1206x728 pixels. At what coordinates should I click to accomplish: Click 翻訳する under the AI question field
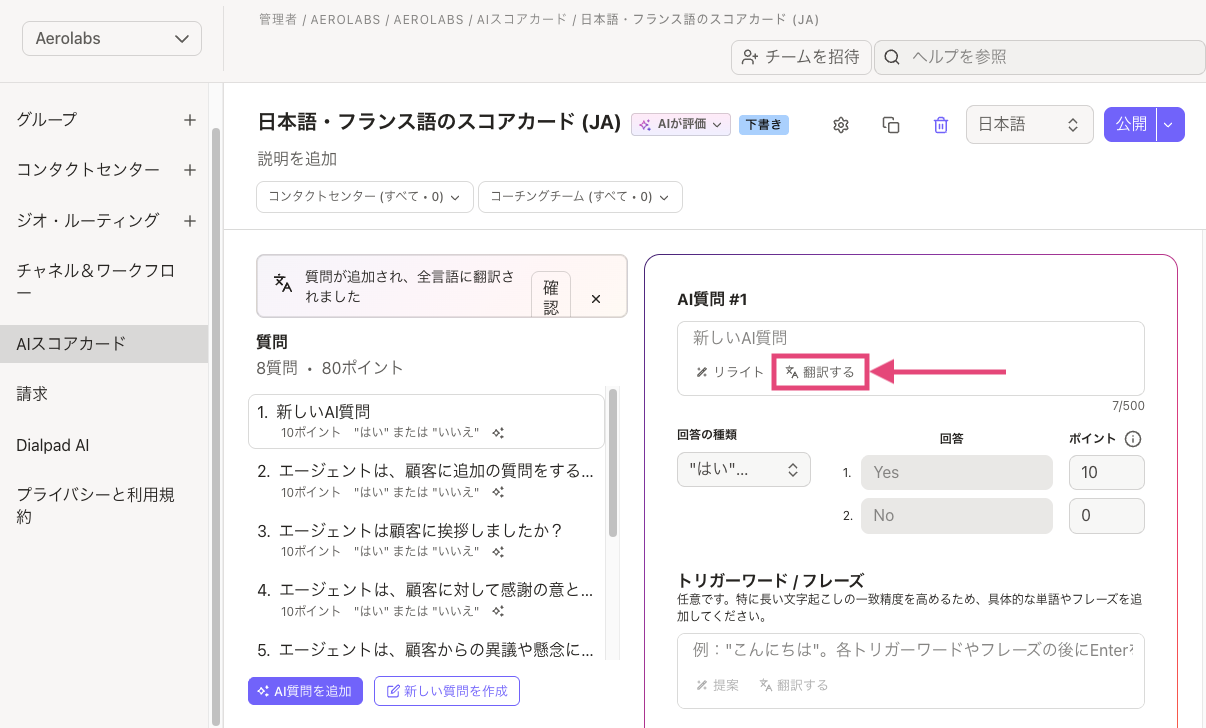820,372
